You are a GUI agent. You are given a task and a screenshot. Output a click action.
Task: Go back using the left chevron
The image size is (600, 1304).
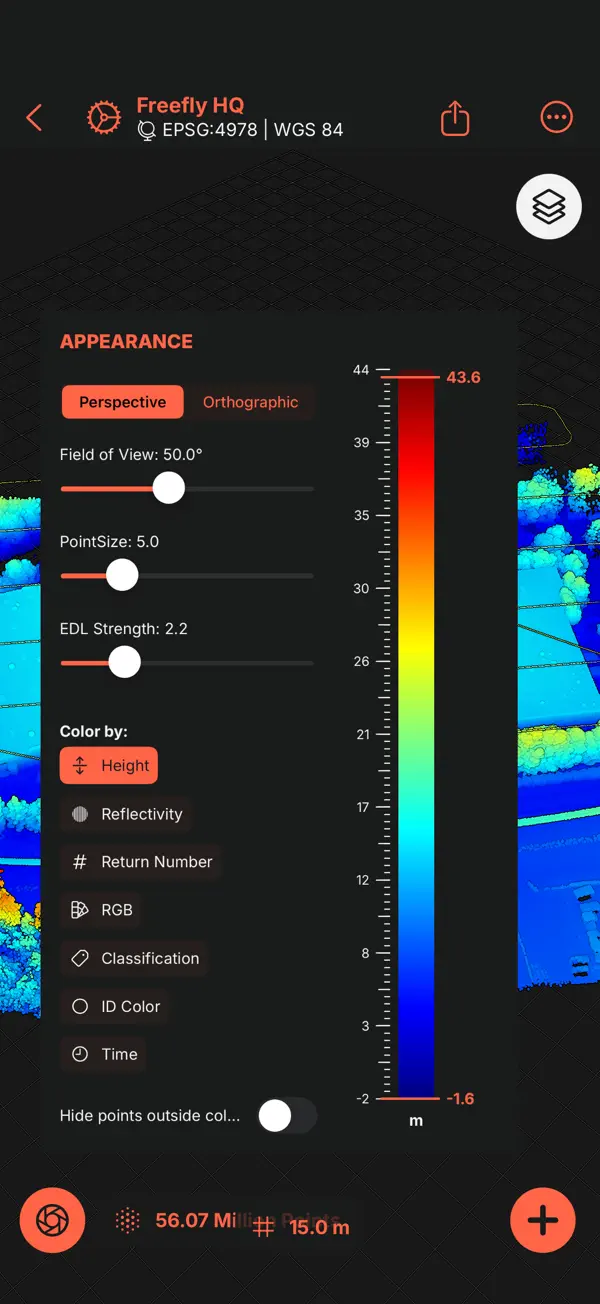pyautogui.click(x=34, y=118)
